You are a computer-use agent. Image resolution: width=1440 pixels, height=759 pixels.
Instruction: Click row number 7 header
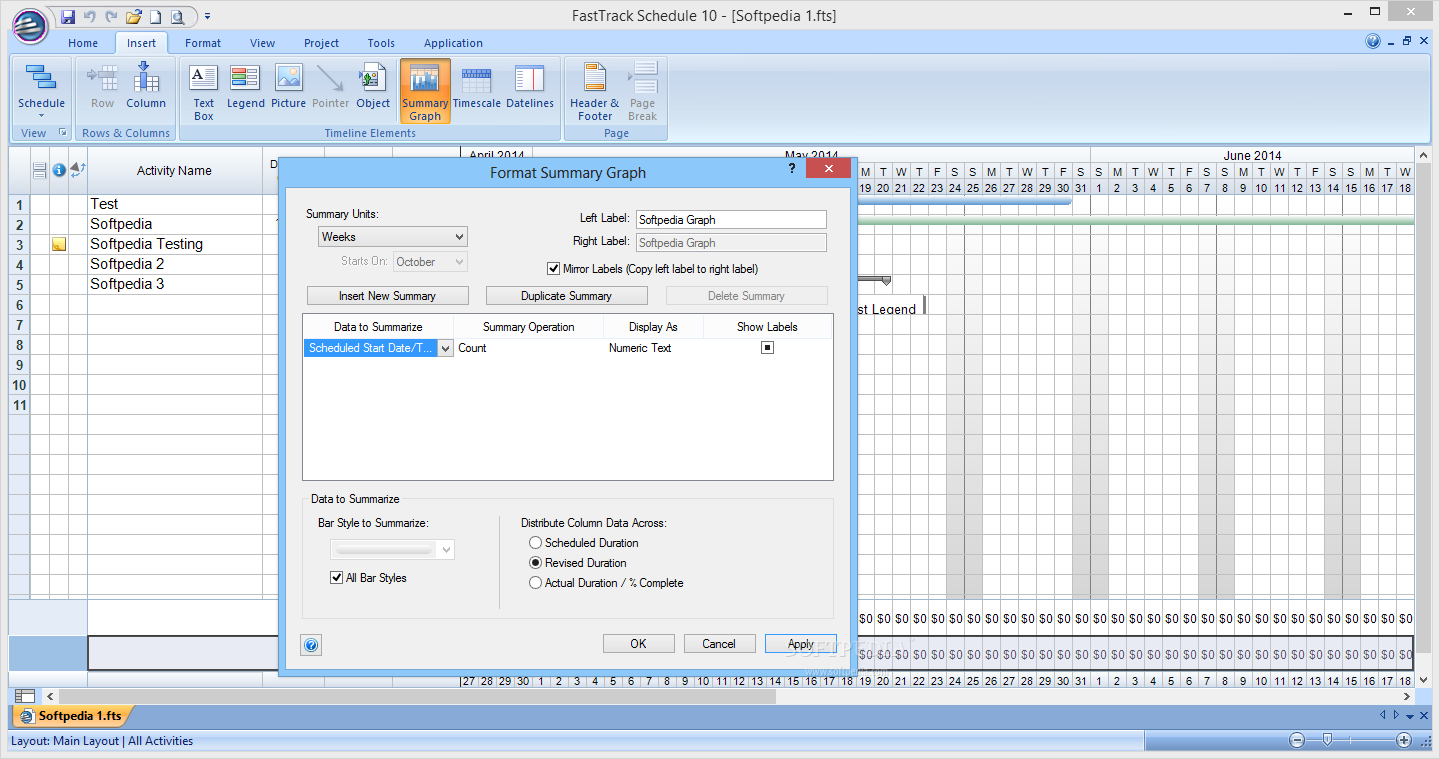click(19, 325)
